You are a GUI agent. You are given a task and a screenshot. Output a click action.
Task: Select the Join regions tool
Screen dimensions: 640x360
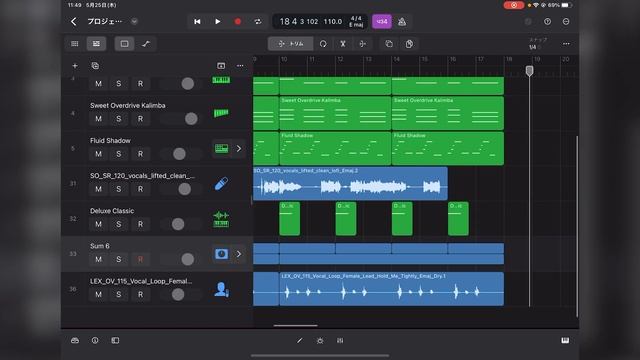click(x=362, y=44)
